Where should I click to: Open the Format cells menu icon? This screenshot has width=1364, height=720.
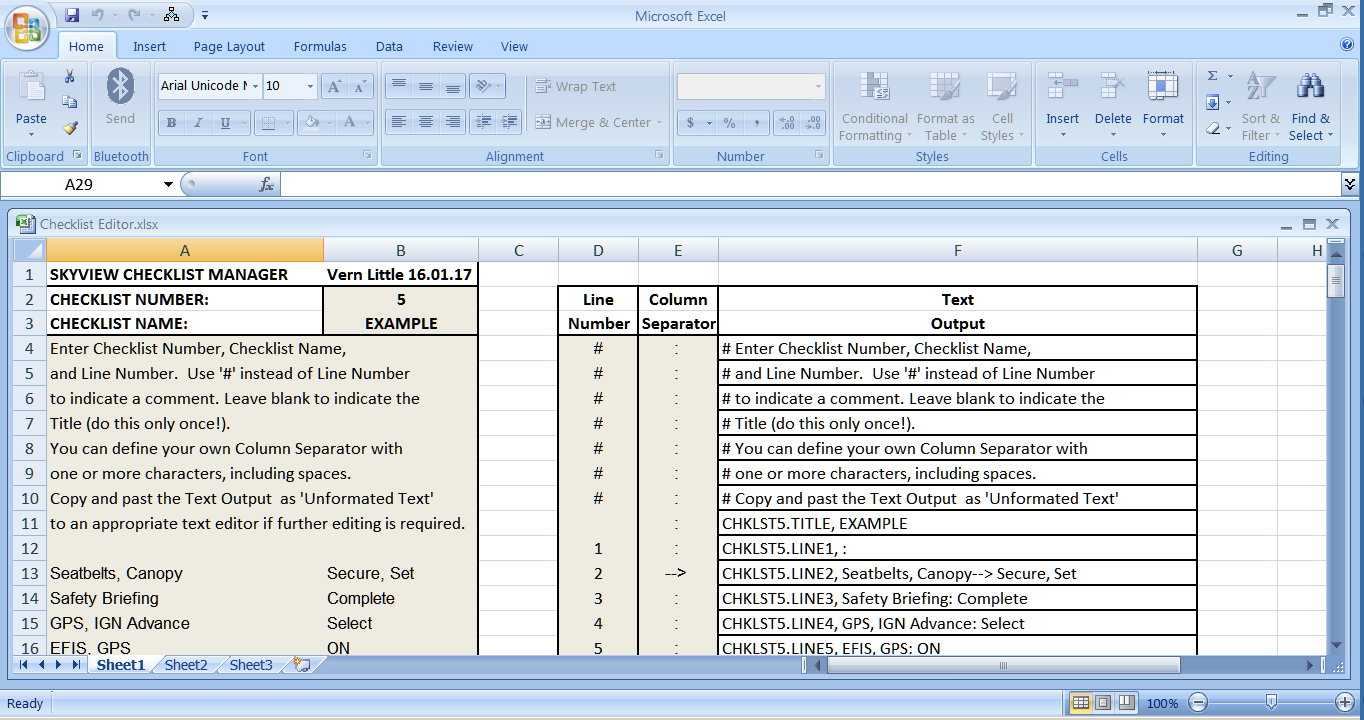tap(1163, 86)
